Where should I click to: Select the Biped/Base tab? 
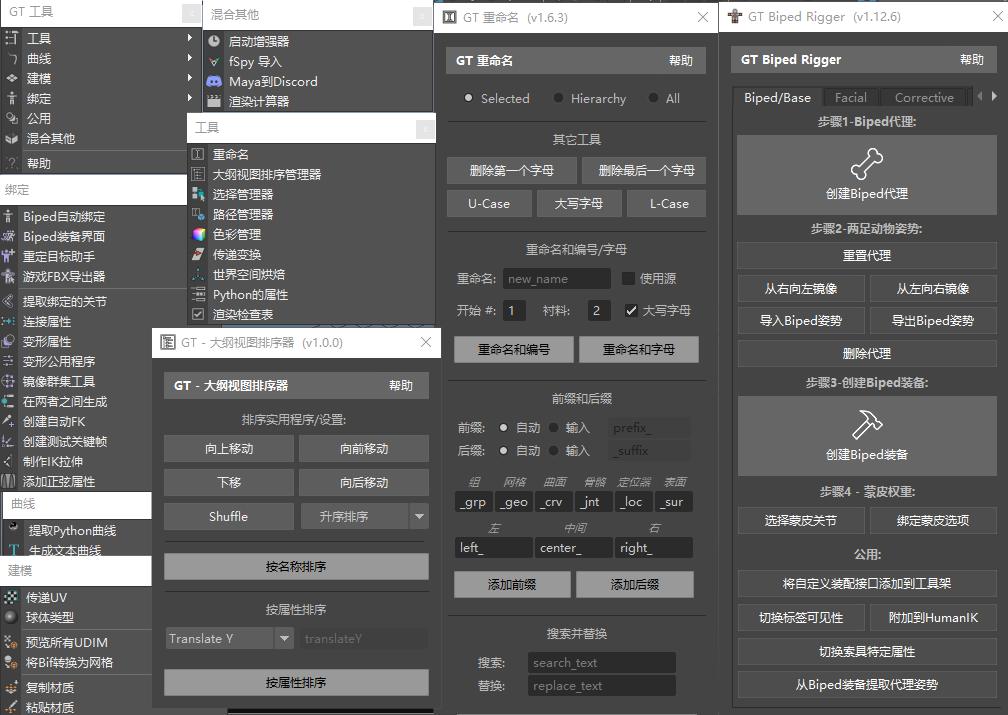[x=777, y=98]
